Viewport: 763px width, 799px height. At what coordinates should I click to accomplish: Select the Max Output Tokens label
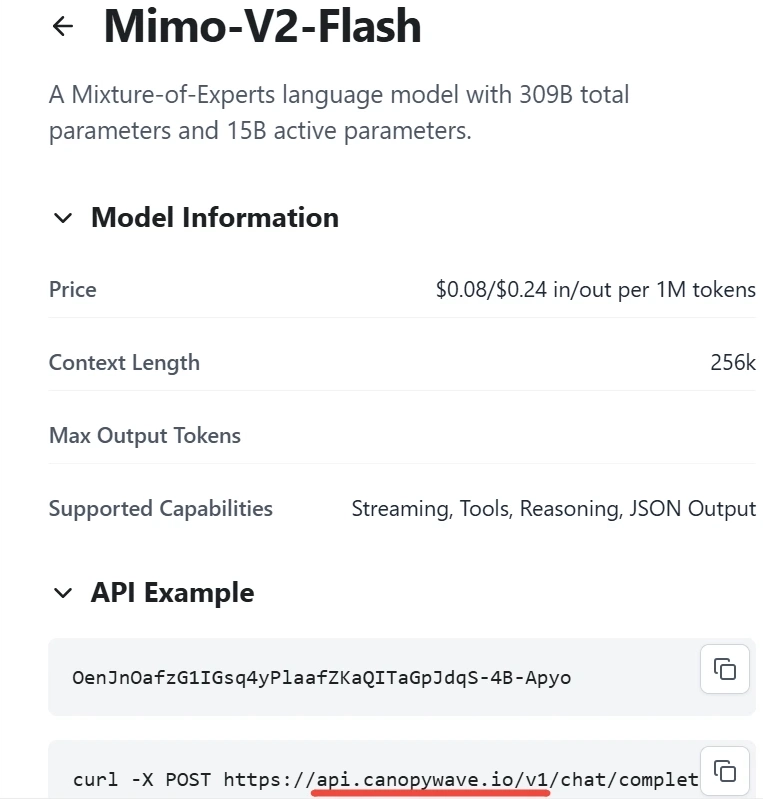tap(144, 436)
